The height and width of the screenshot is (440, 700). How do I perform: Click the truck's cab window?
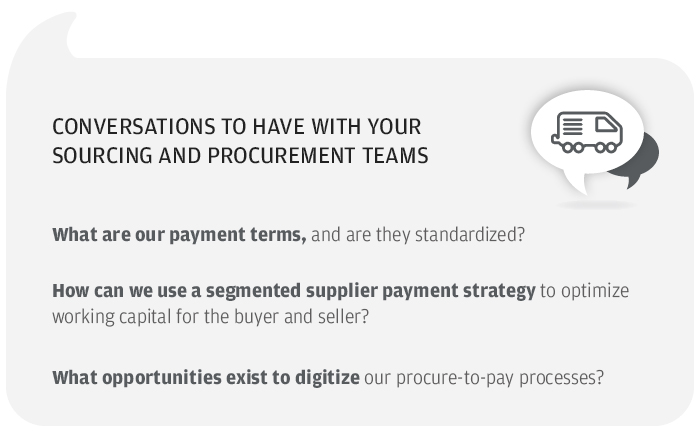point(606,125)
